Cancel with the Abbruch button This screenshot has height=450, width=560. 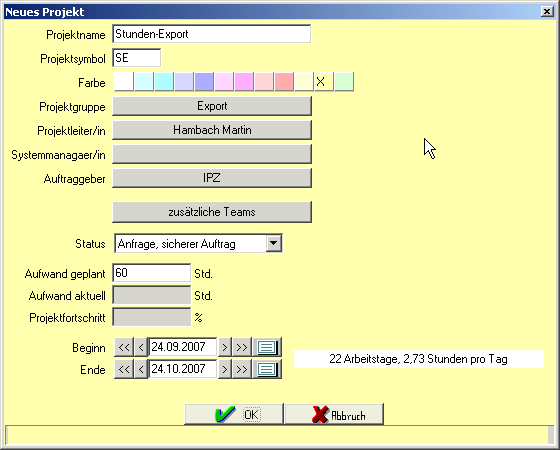click(334, 414)
